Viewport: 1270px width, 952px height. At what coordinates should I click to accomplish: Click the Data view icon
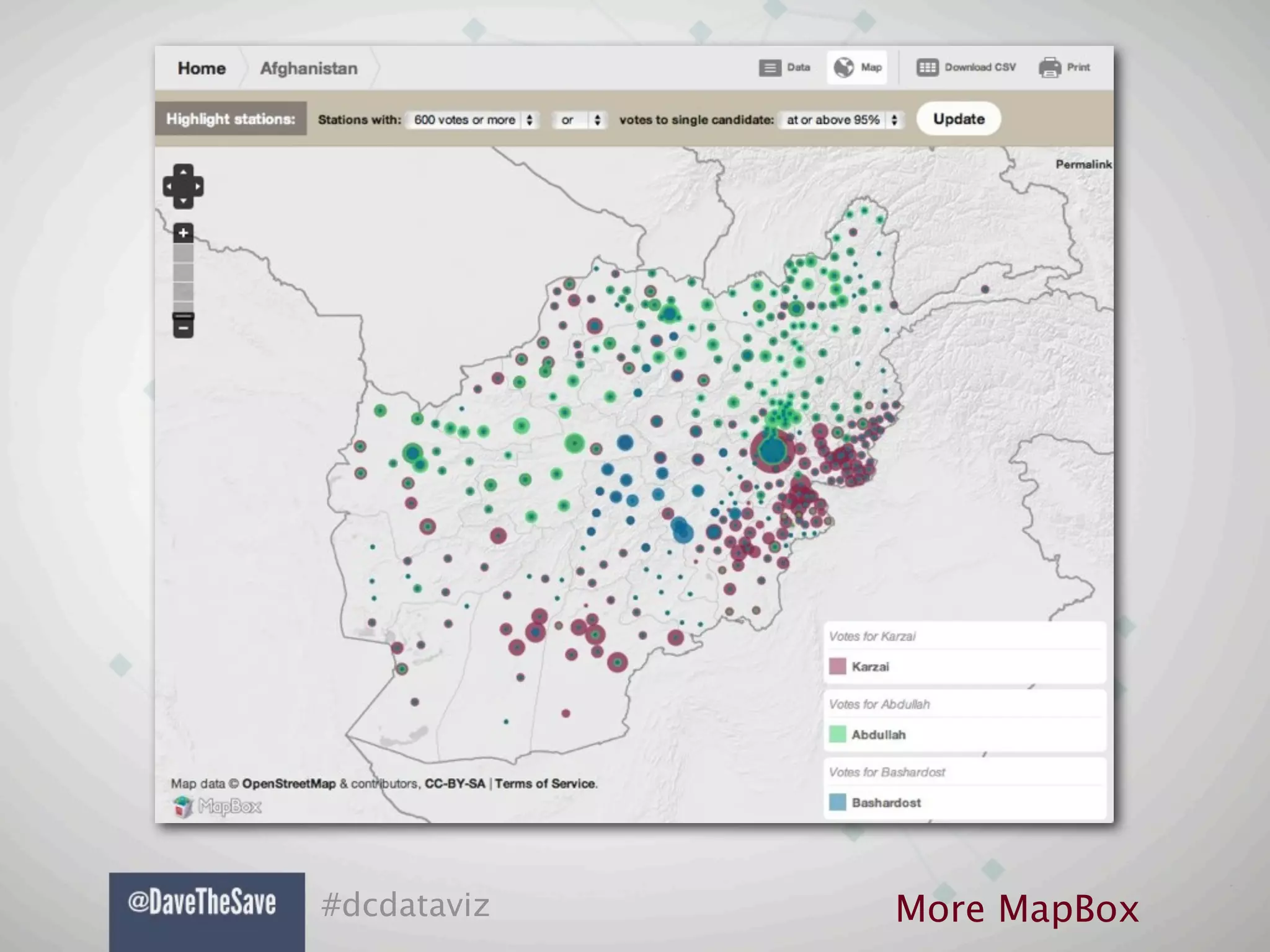770,68
